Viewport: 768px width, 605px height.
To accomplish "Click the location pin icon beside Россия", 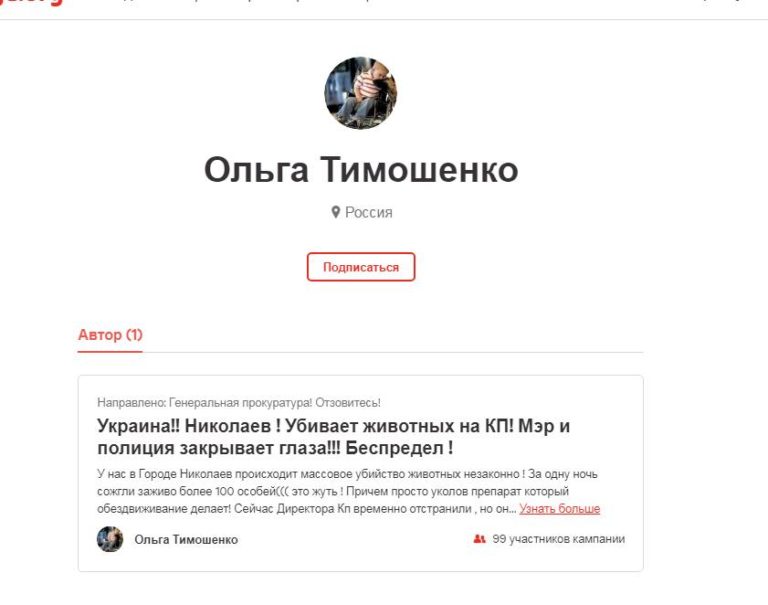I will click(x=336, y=212).
